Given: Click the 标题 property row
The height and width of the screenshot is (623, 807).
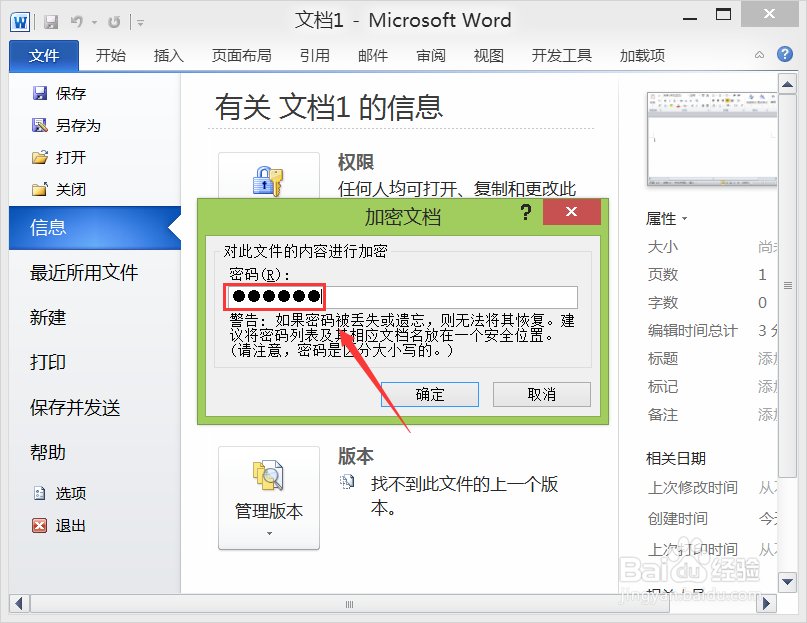Looking at the screenshot, I should click(x=712, y=358).
